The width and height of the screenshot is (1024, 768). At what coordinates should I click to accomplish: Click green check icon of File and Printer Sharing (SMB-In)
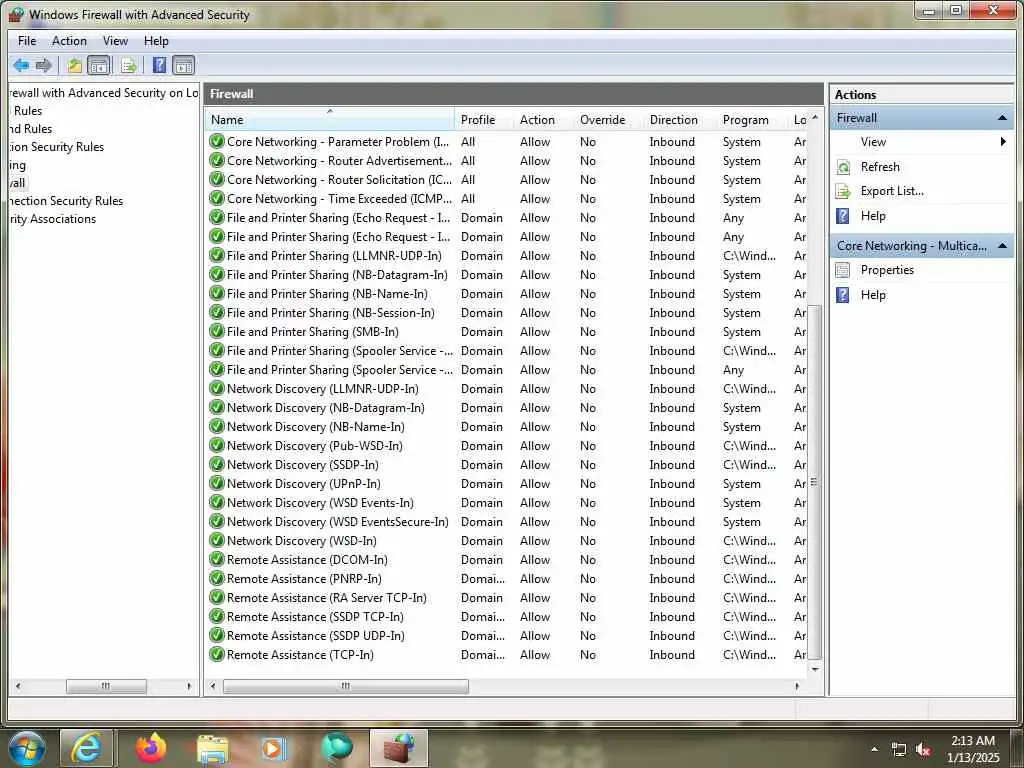(217, 332)
